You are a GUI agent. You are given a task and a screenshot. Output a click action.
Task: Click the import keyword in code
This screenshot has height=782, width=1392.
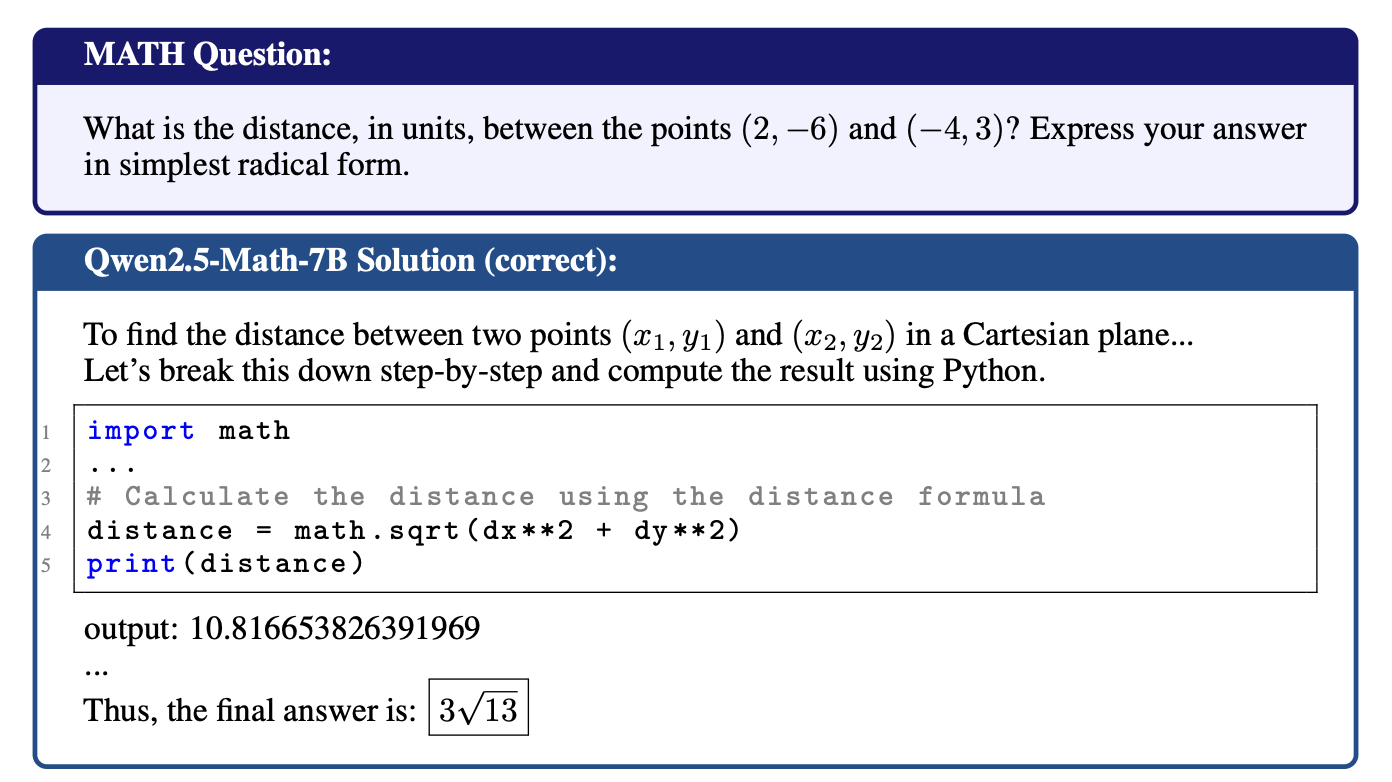click(141, 431)
